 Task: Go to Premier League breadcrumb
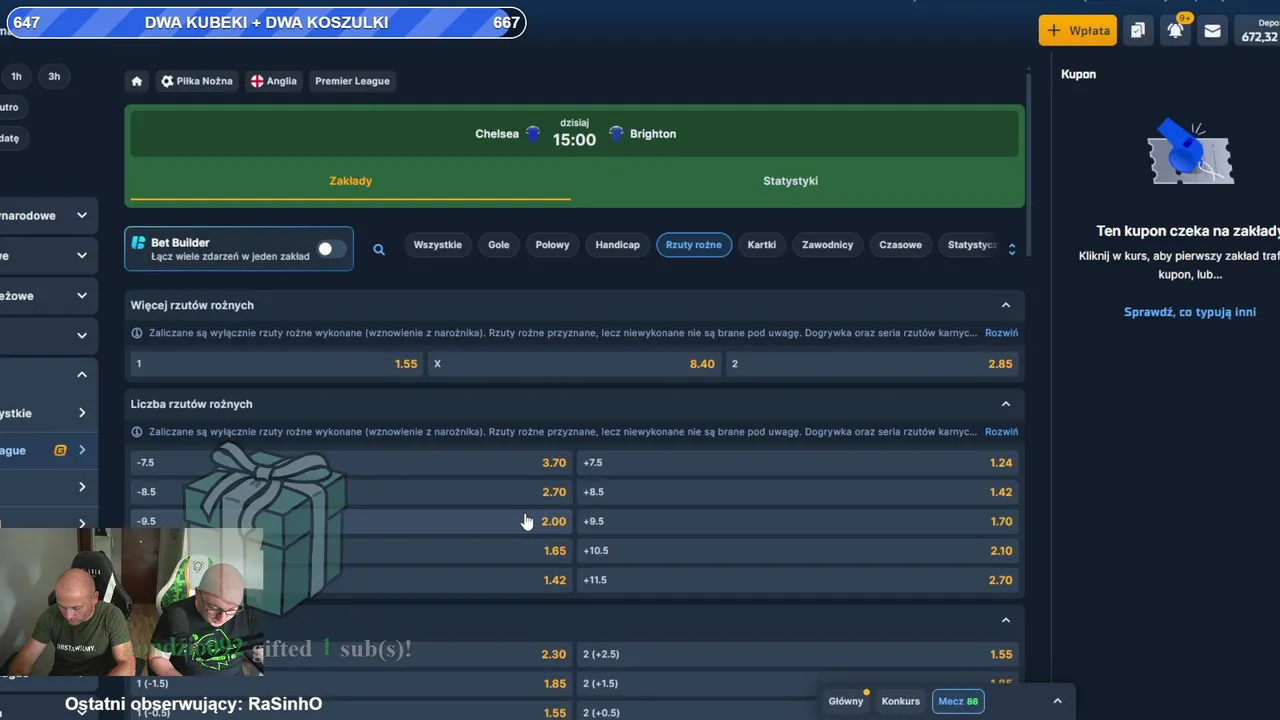(352, 81)
